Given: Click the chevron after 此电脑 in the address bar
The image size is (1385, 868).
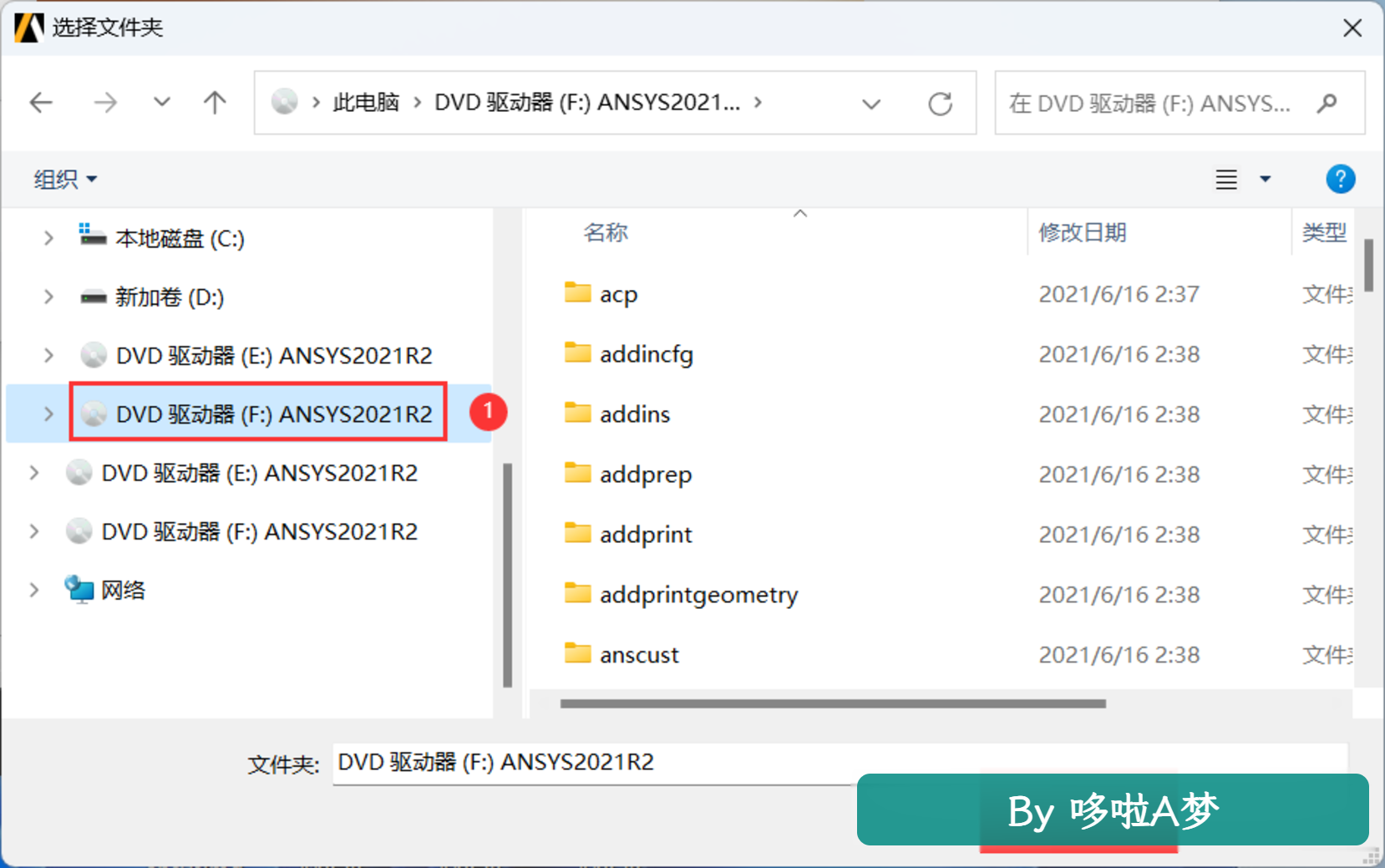Looking at the screenshot, I should (x=418, y=103).
